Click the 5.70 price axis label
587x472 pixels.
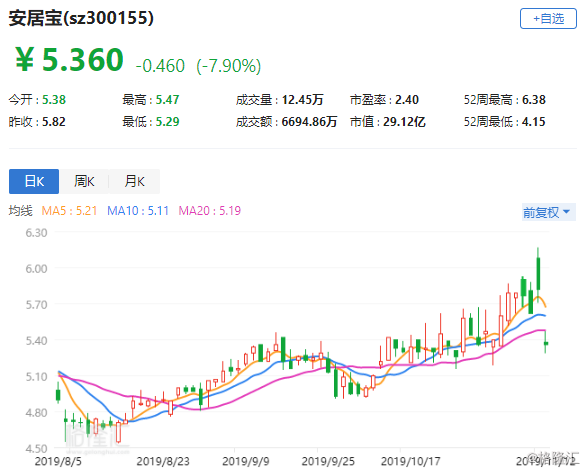point(36,304)
